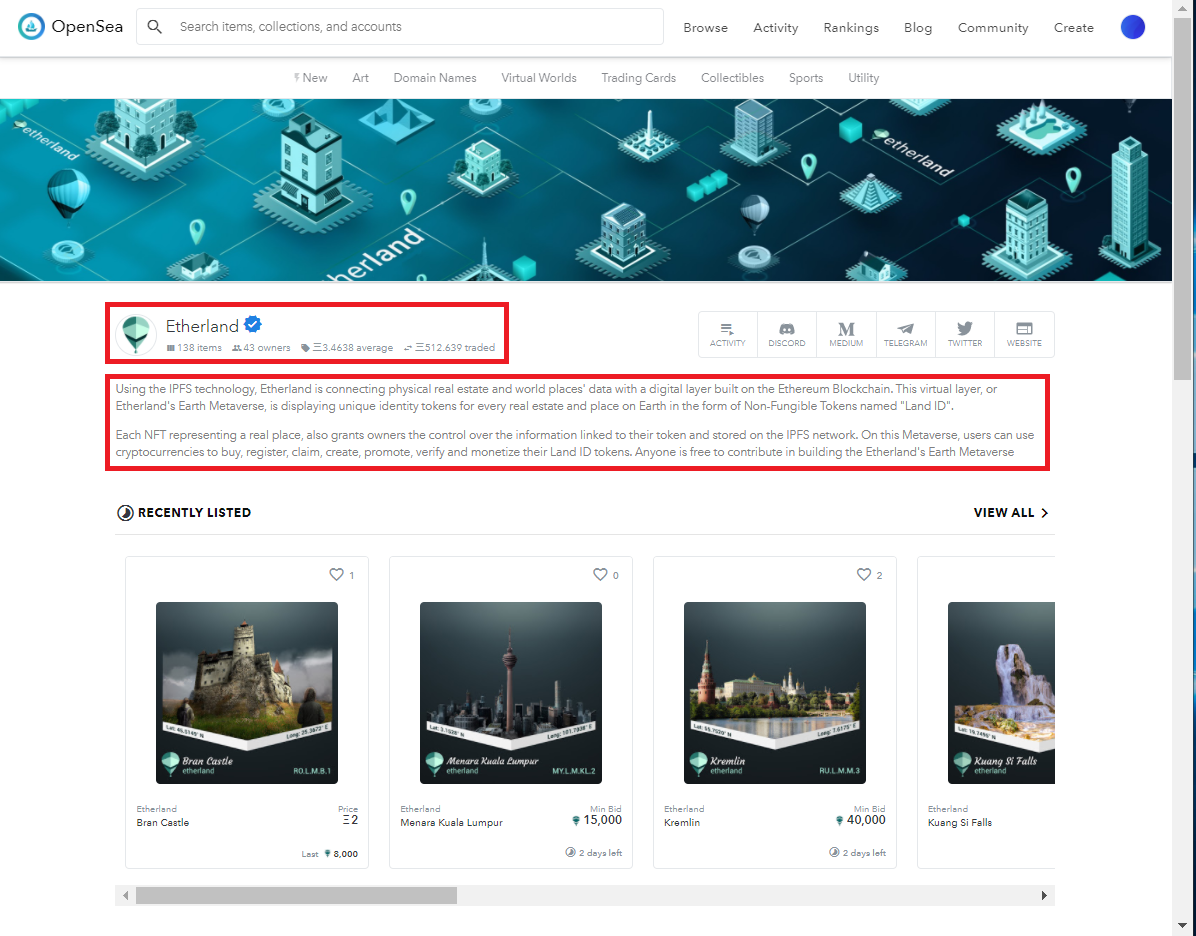Go to the Blog link
Screen dimensions: 1196x936
[x=918, y=27]
